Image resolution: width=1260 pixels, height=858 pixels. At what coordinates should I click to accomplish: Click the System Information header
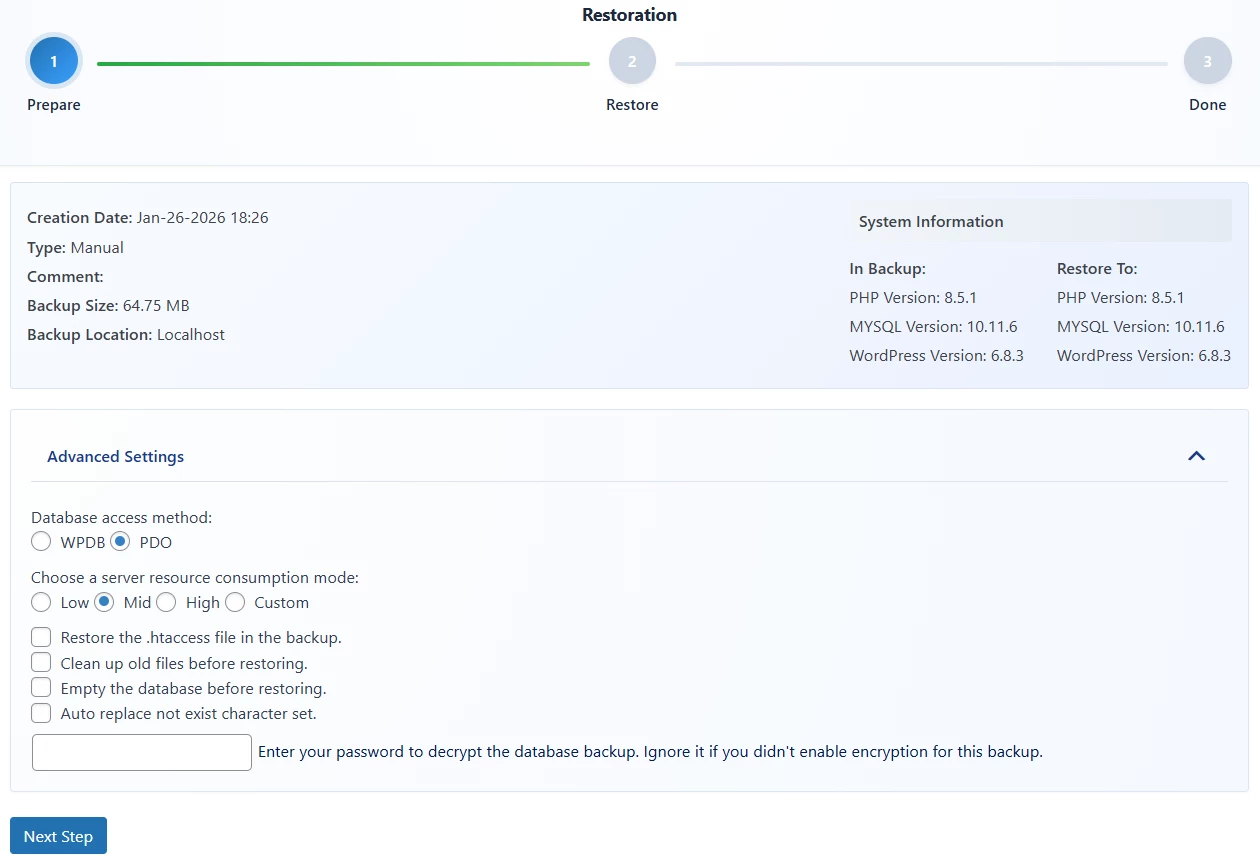[1039, 221]
